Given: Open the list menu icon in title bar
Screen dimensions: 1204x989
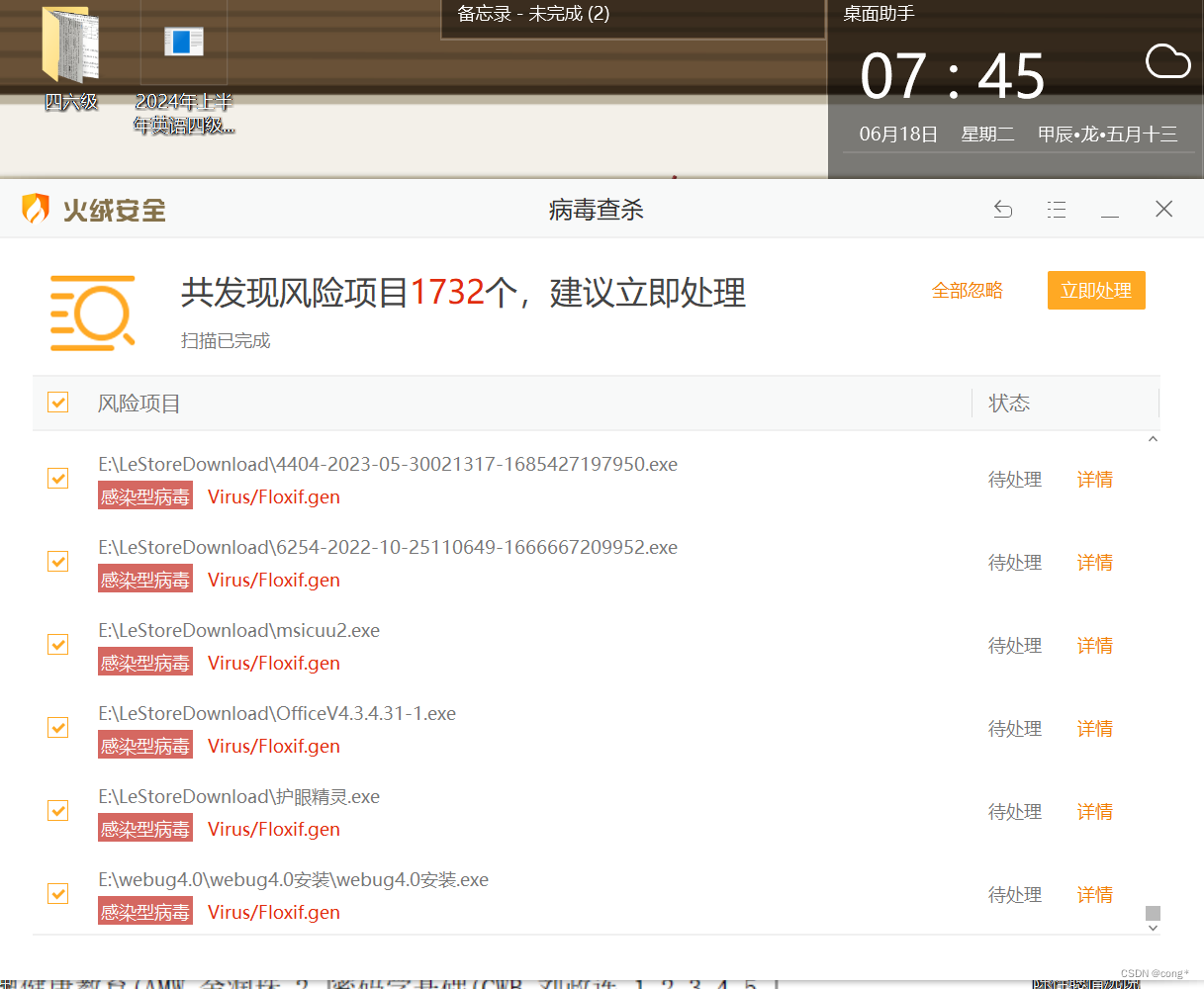Looking at the screenshot, I should tap(1057, 210).
